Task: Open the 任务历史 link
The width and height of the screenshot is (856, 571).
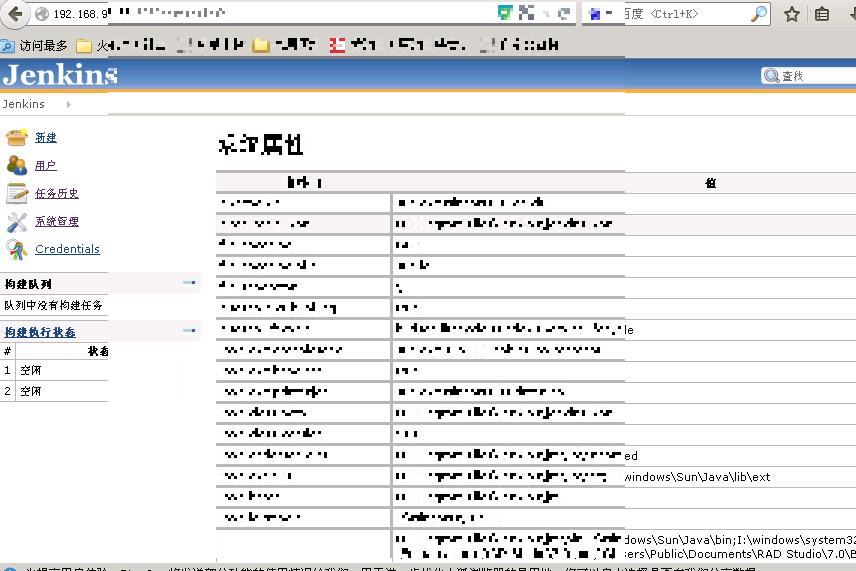Action: (x=57, y=193)
